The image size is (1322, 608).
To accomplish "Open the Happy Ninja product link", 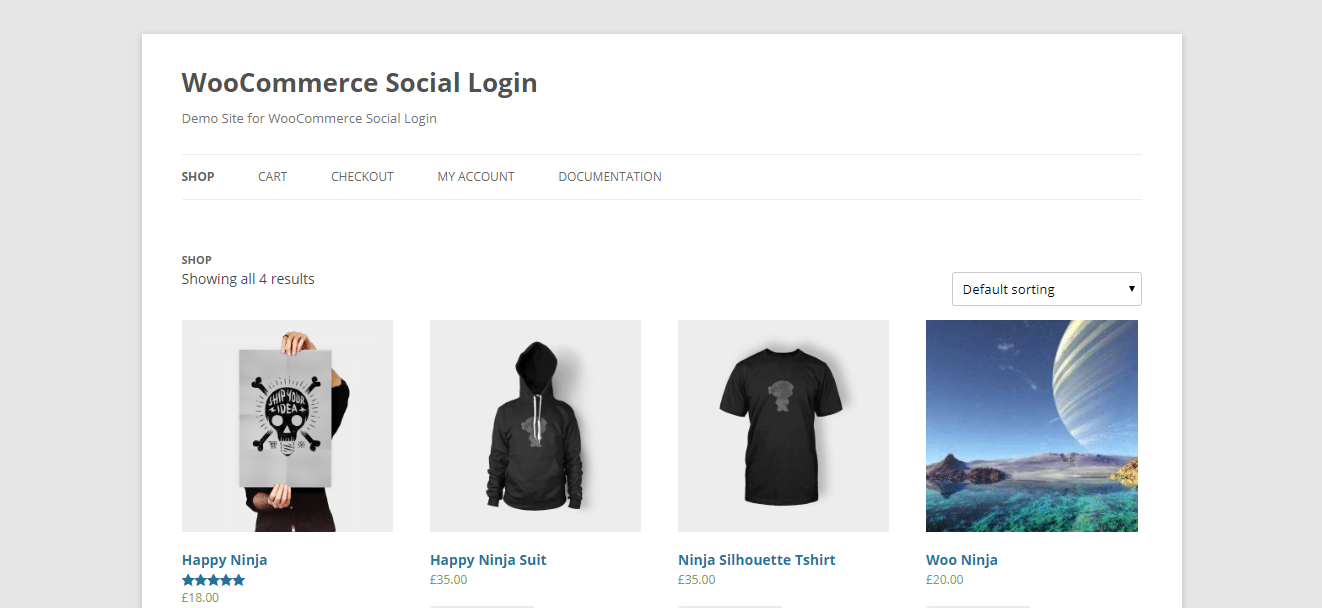I will pos(224,559).
